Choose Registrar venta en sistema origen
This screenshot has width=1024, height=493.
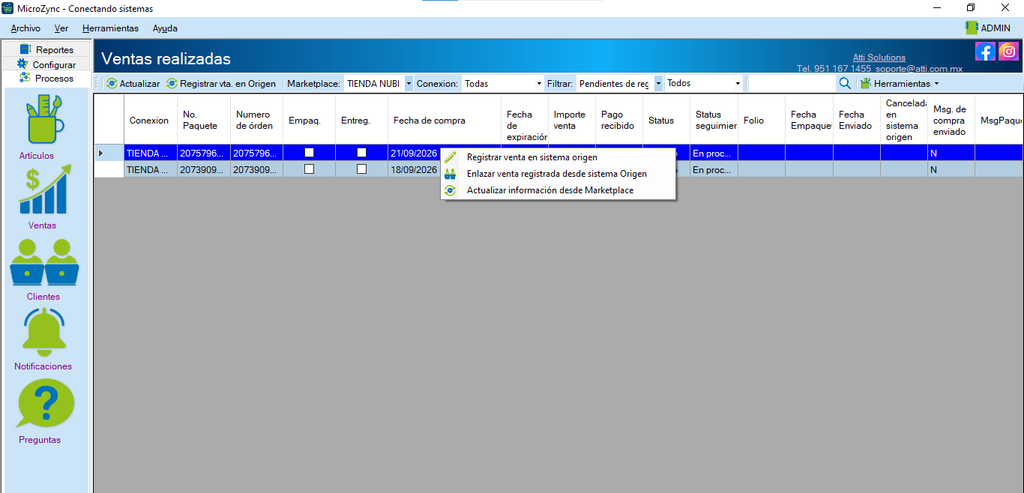point(558,157)
